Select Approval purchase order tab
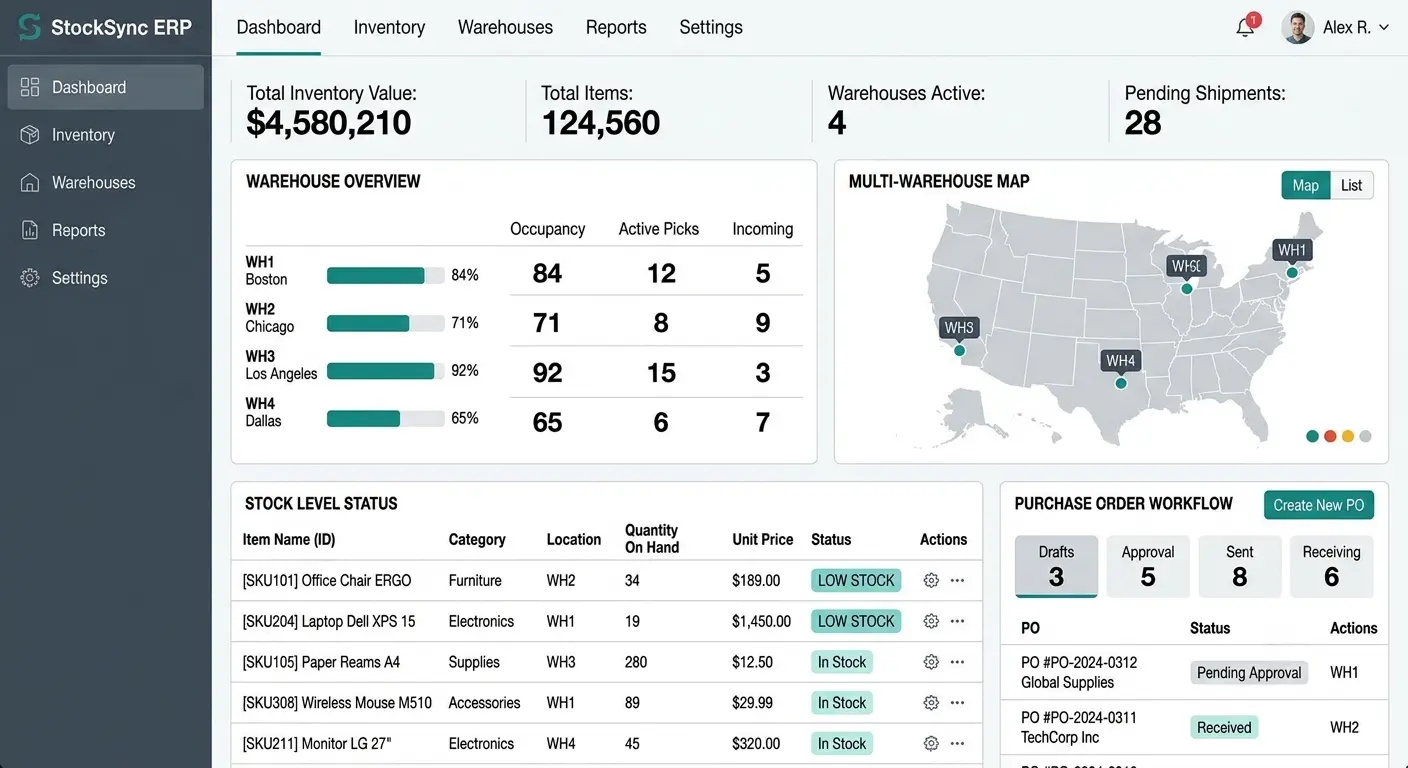Viewport: 1408px width, 768px height. [1148, 566]
